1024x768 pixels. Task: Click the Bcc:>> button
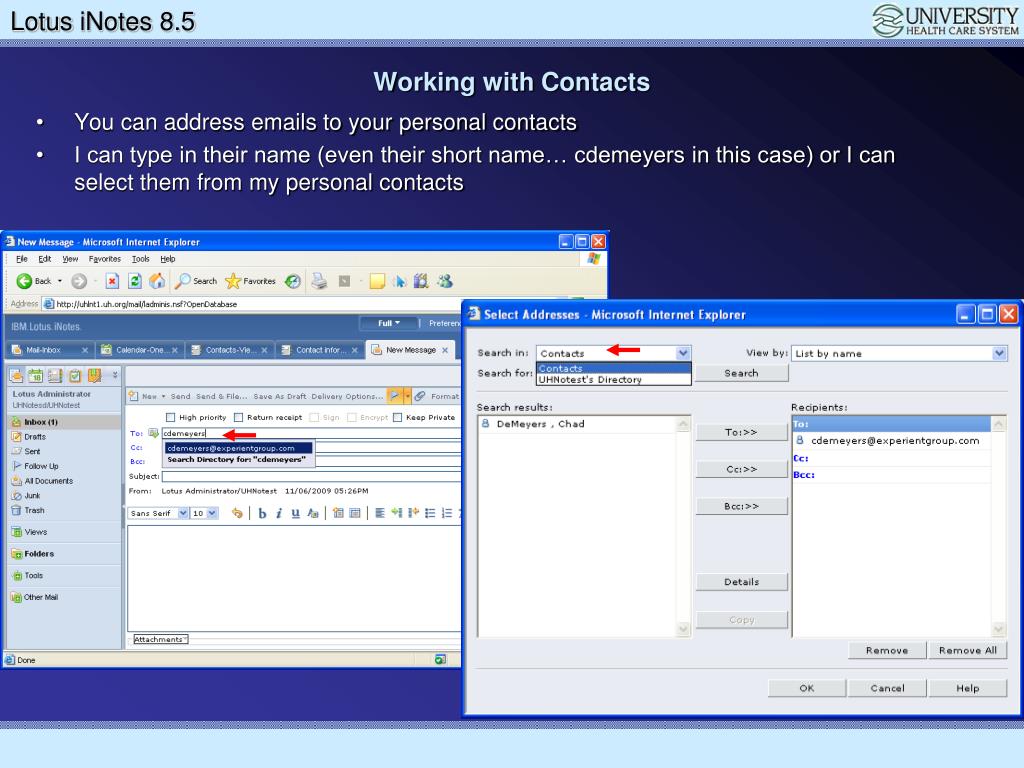pyautogui.click(x=741, y=506)
